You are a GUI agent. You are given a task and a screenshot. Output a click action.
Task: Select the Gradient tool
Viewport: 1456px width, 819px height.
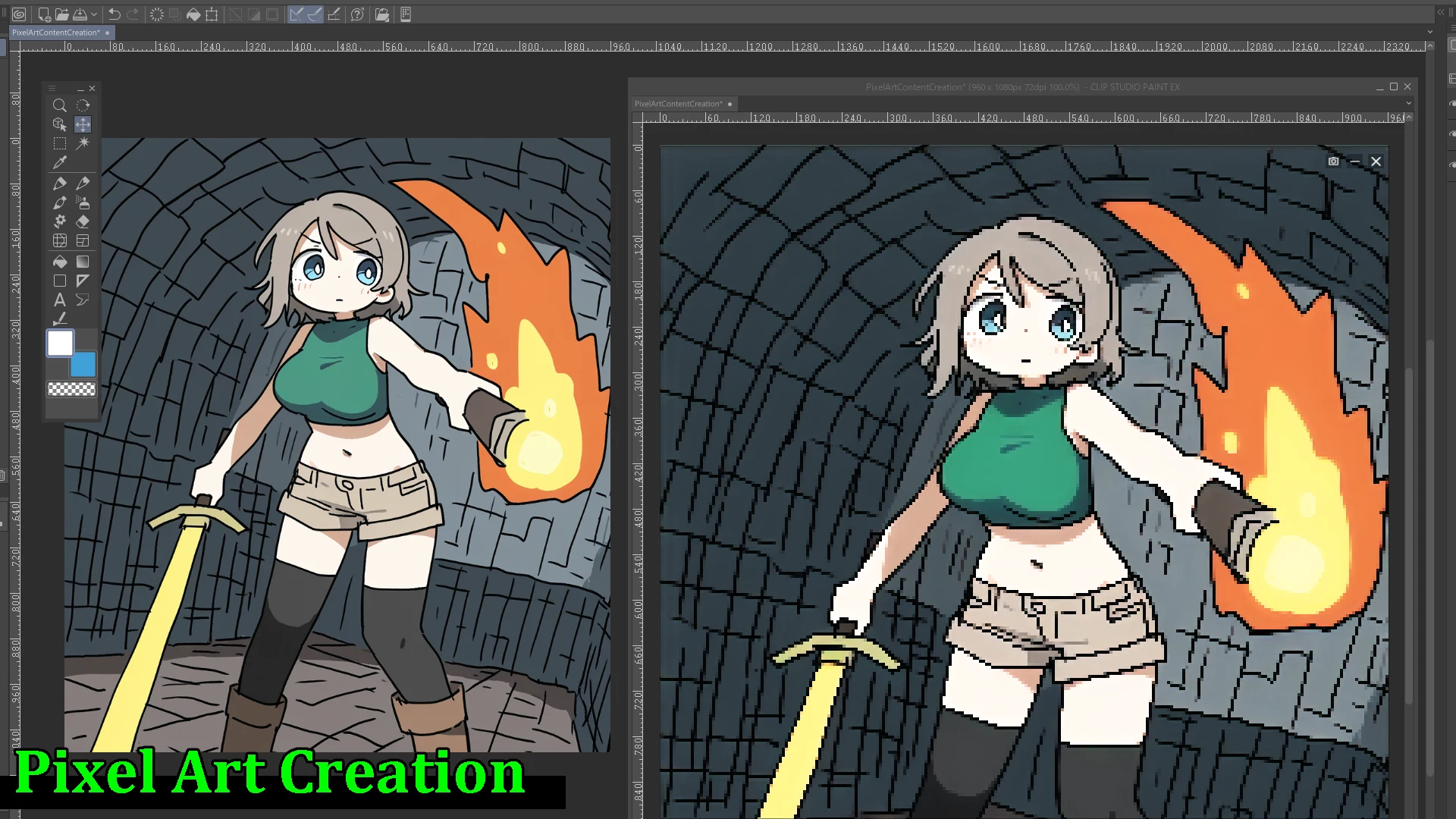(x=83, y=262)
